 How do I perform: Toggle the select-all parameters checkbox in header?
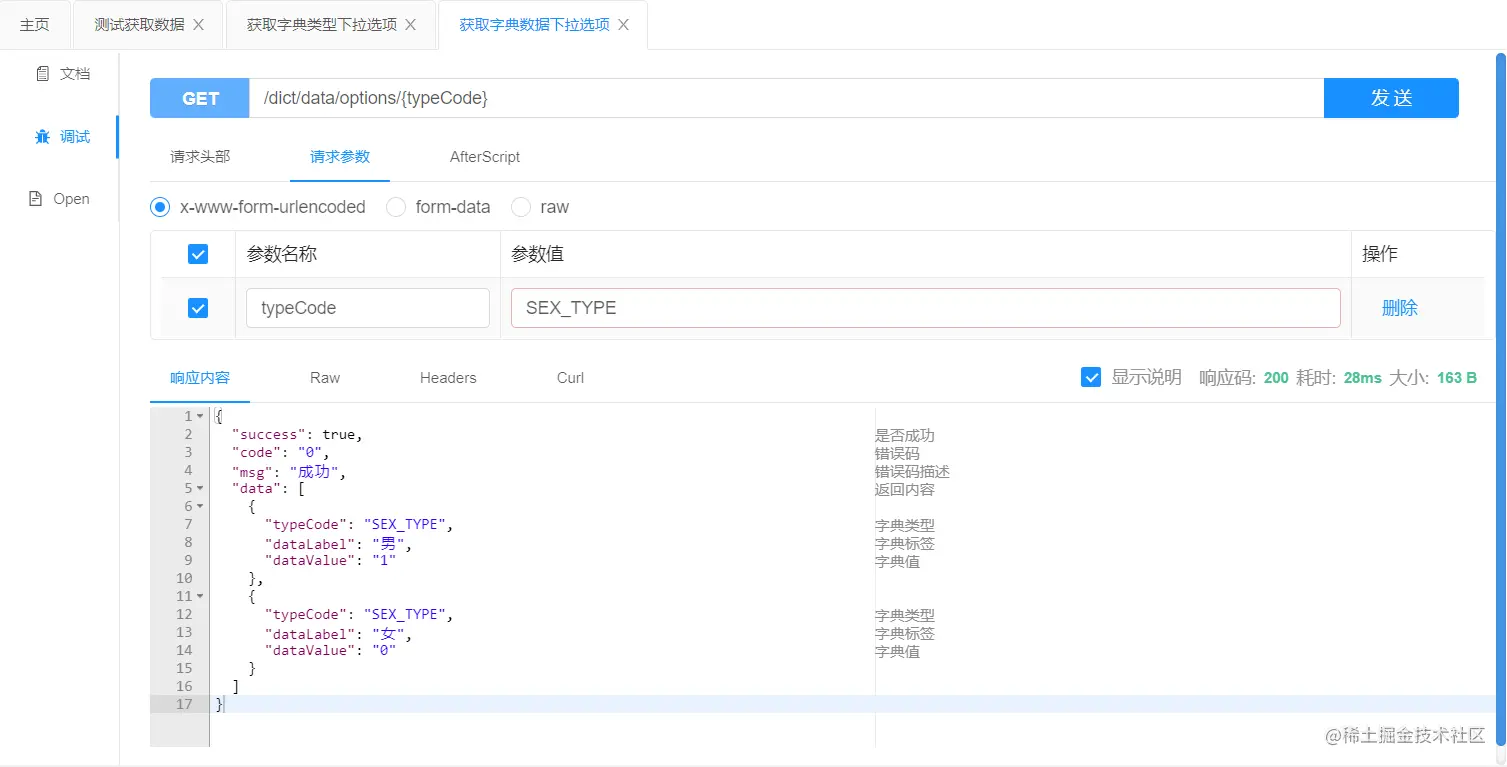(198, 254)
